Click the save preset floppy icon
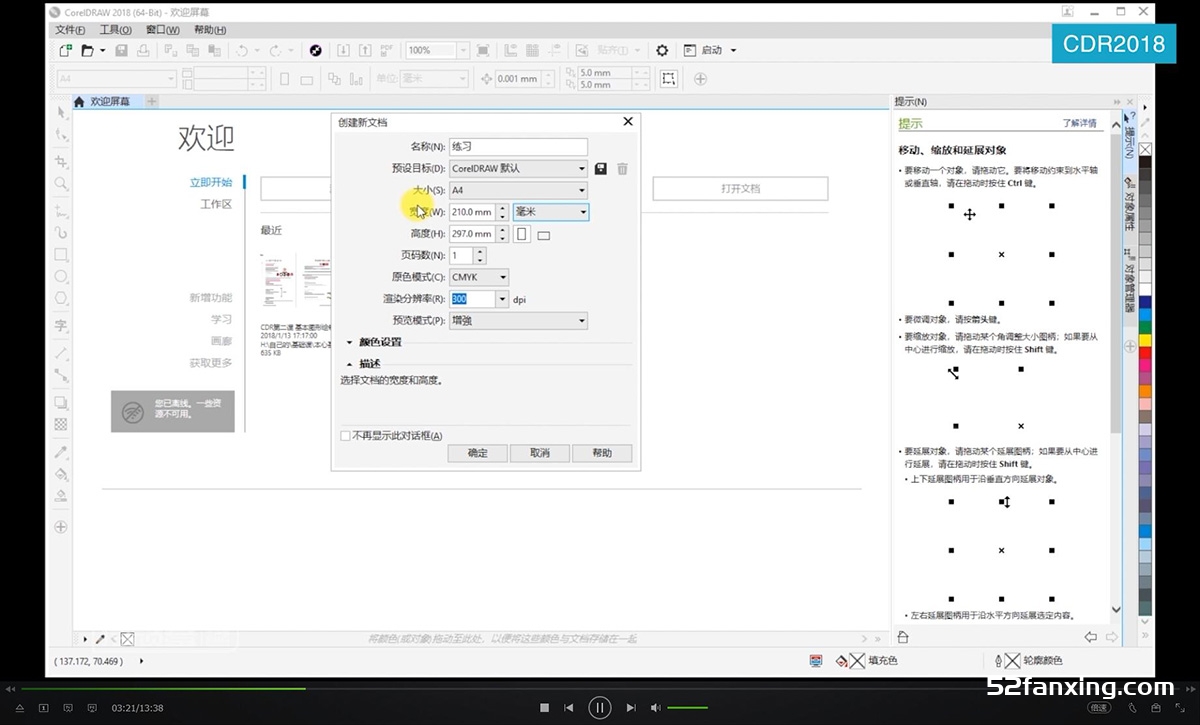Screen dimensions: 1200x725 (601, 169)
